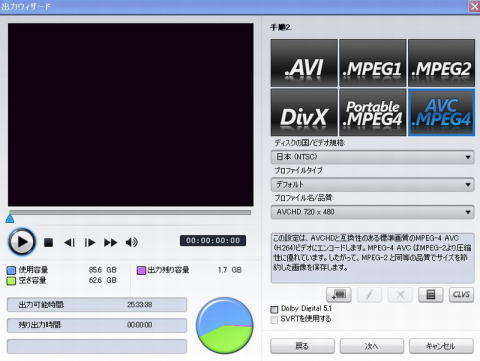
Task: Open the profile details list icon
Action: (x=431, y=295)
